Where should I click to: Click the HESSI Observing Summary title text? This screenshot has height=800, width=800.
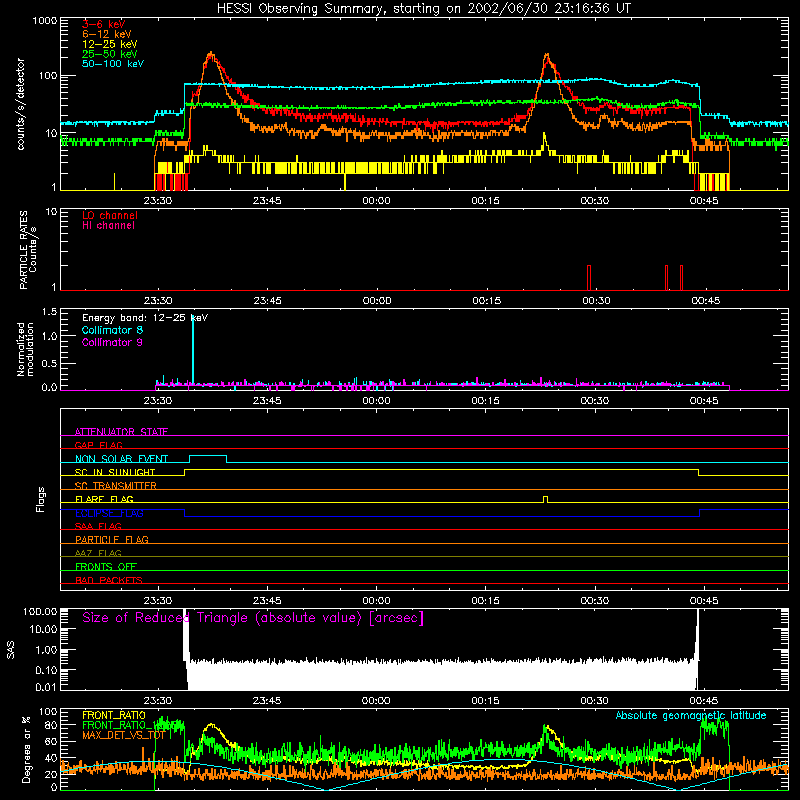[x=424, y=9]
